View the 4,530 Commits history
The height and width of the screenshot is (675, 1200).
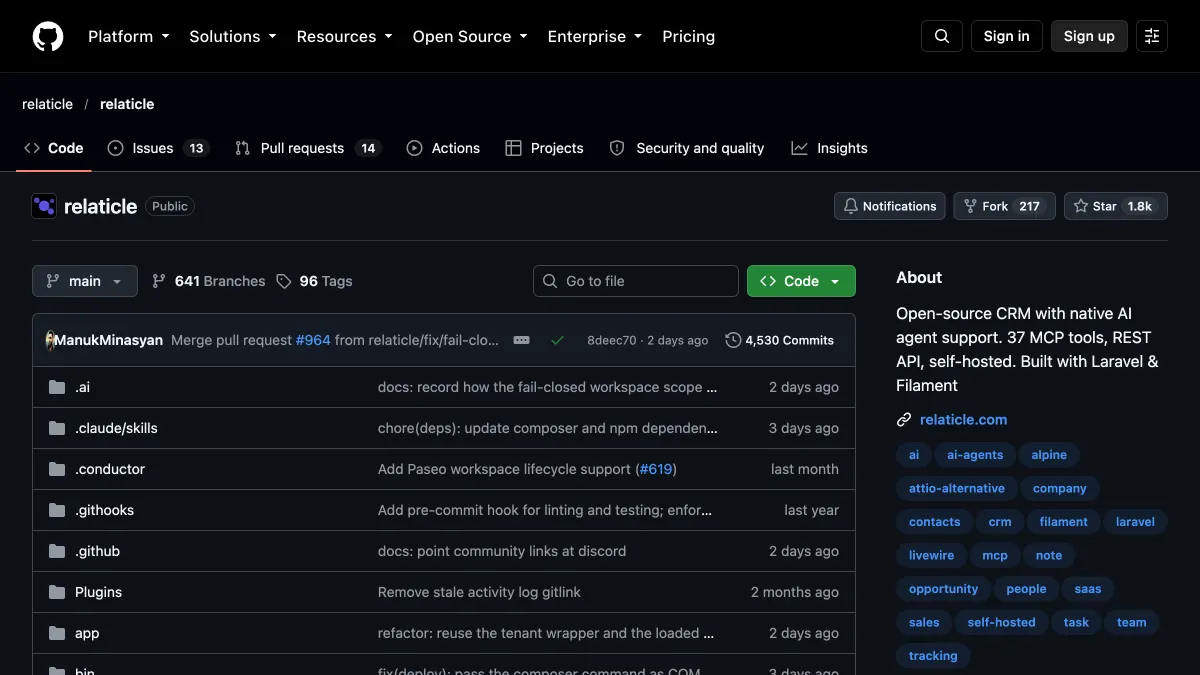coord(780,340)
